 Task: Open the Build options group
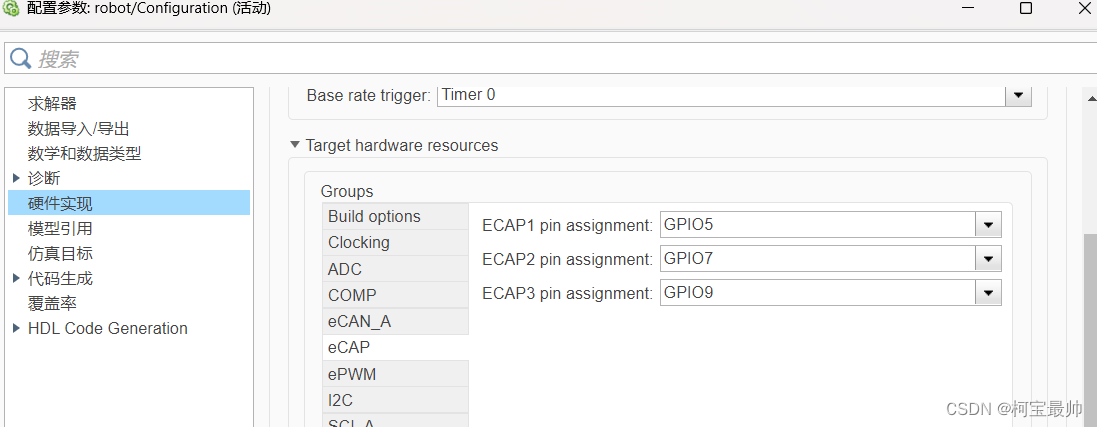374,216
